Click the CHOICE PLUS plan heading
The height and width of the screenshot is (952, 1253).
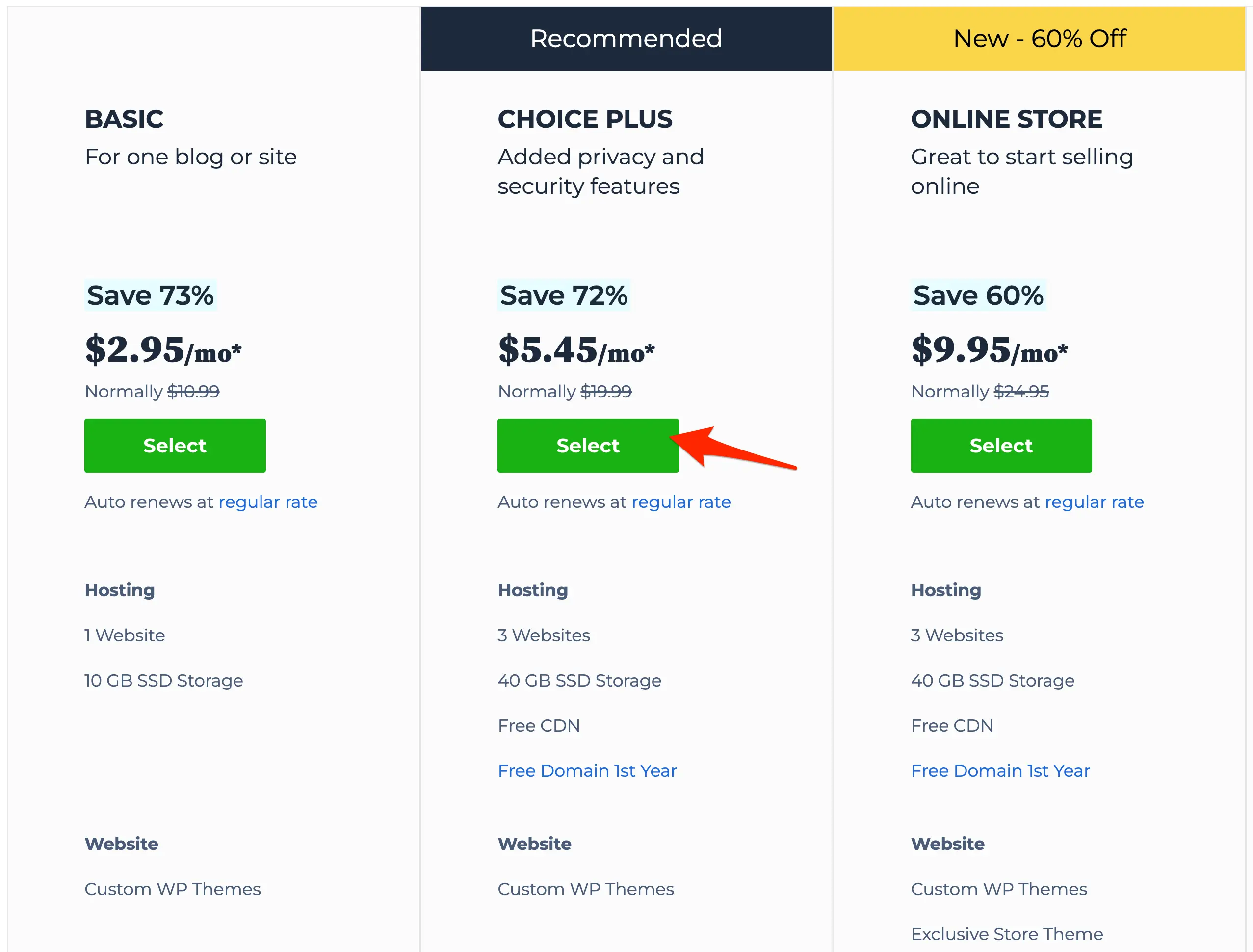[585, 119]
